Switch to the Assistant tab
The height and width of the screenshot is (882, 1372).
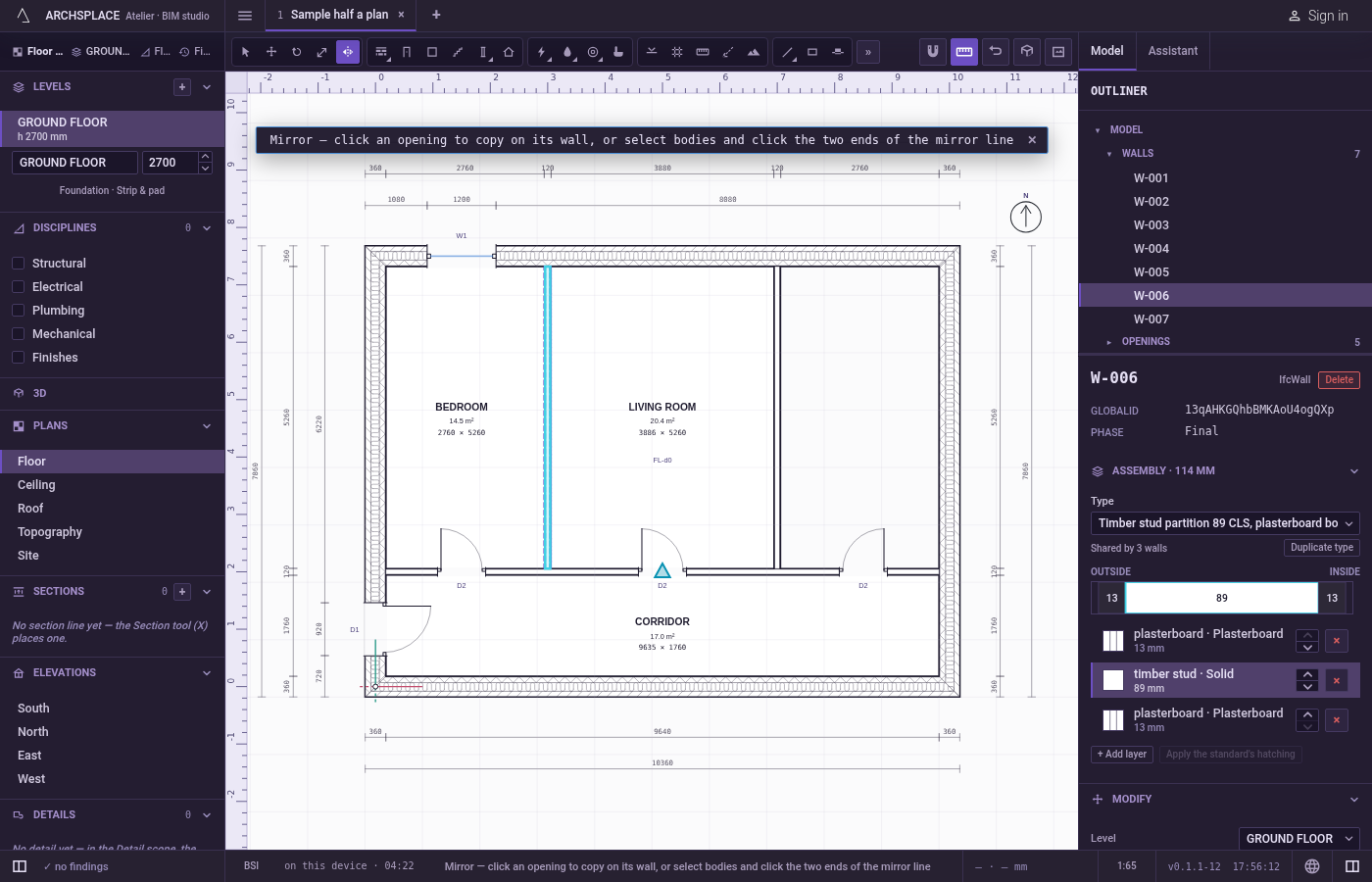pyautogui.click(x=1173, y=51)
